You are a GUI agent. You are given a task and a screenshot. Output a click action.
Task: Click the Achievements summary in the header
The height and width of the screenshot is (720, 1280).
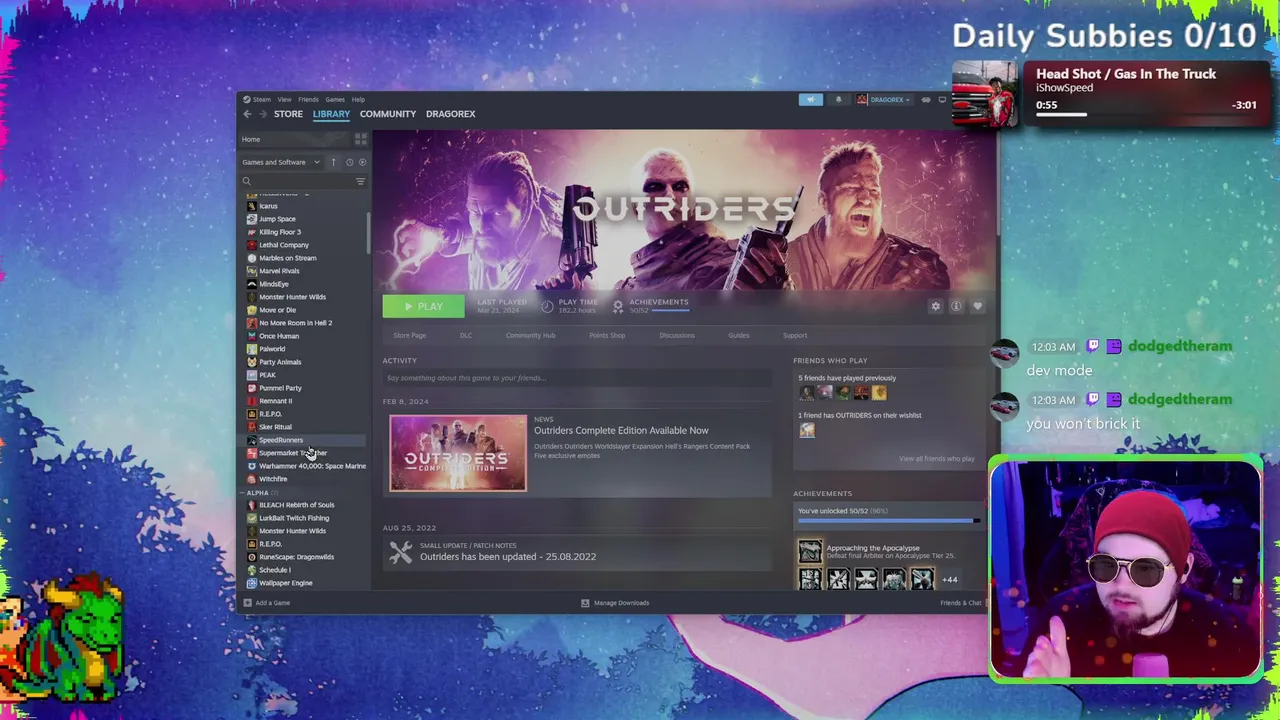tap(651, 306)
